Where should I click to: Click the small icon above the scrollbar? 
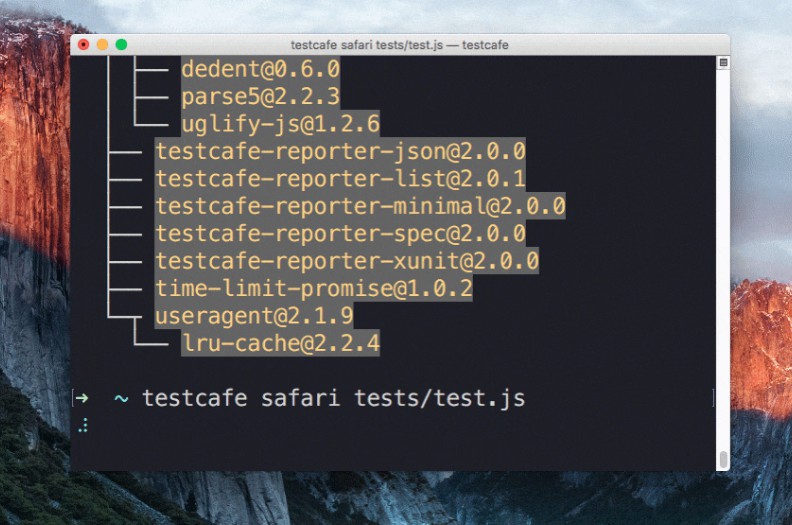click(723, 62)
